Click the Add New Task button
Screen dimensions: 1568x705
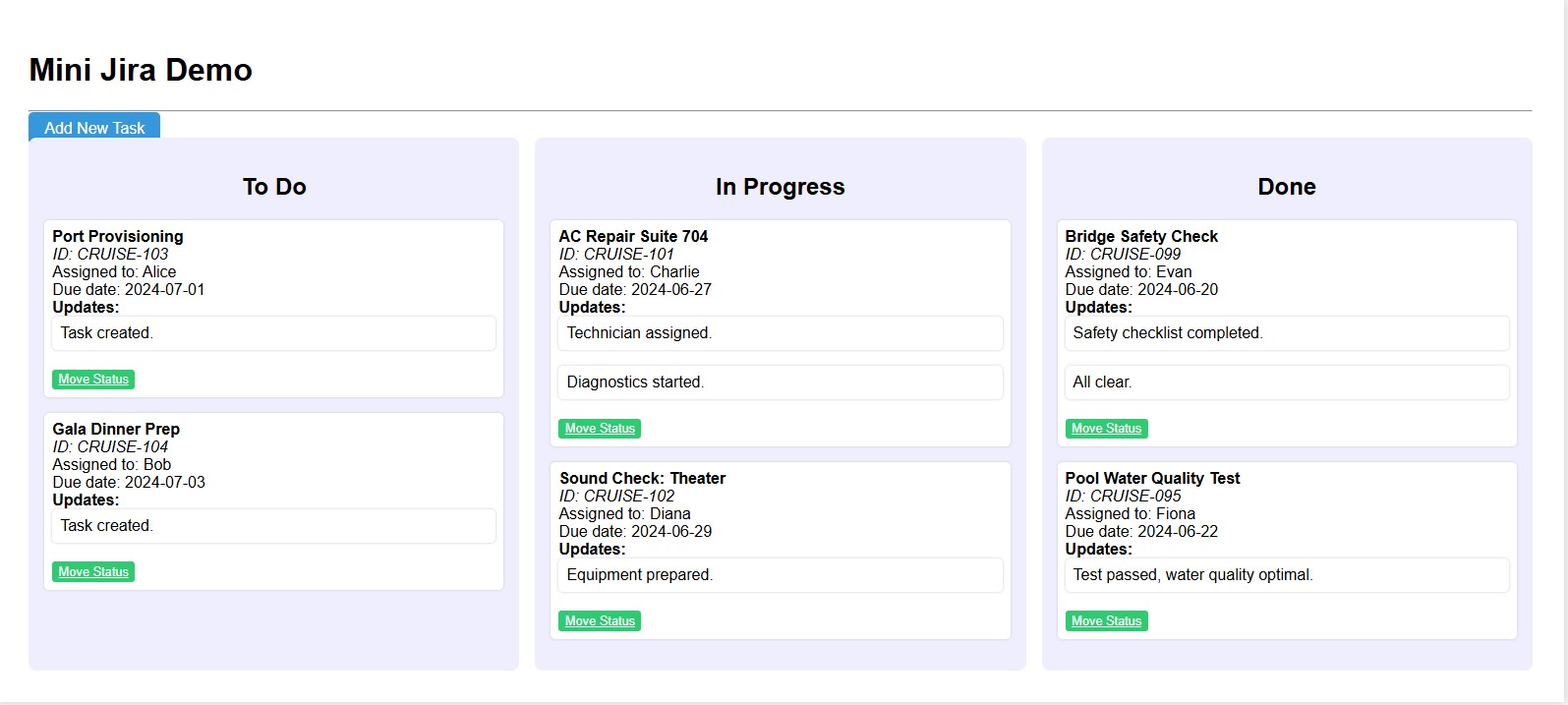94,127
